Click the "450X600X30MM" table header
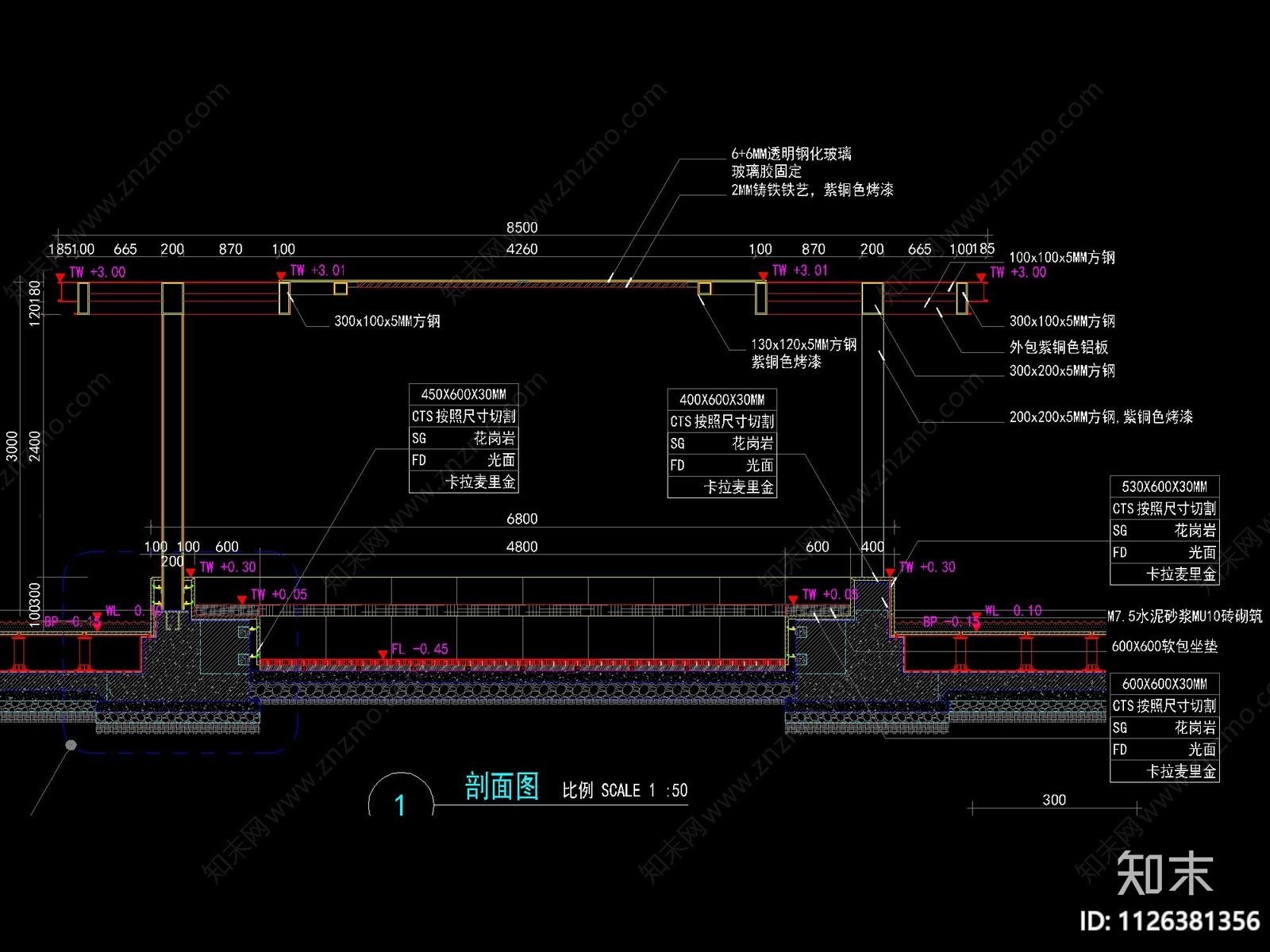 (x=464, y=394)
